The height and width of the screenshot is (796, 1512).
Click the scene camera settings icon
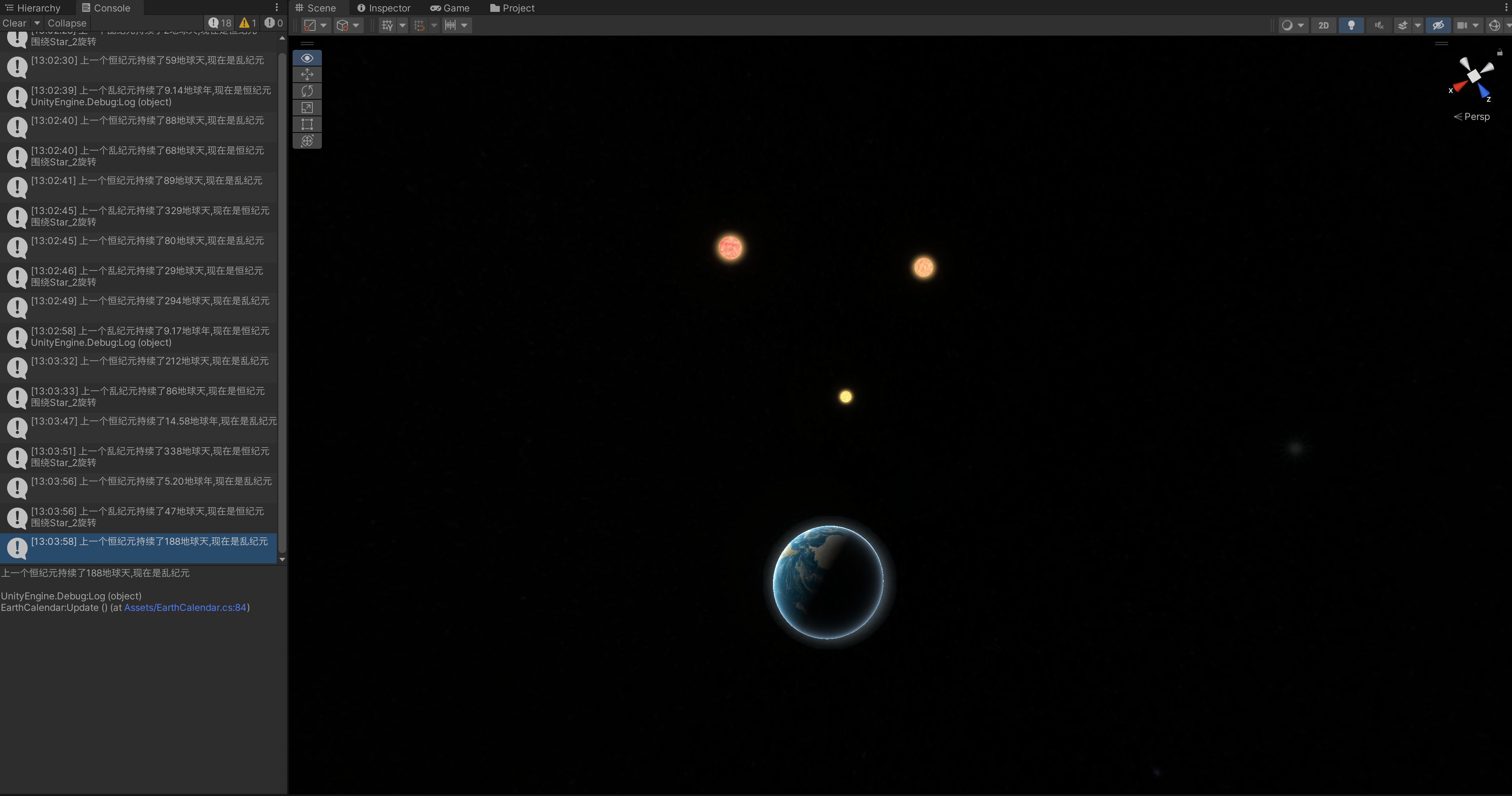pos(1462,25)
